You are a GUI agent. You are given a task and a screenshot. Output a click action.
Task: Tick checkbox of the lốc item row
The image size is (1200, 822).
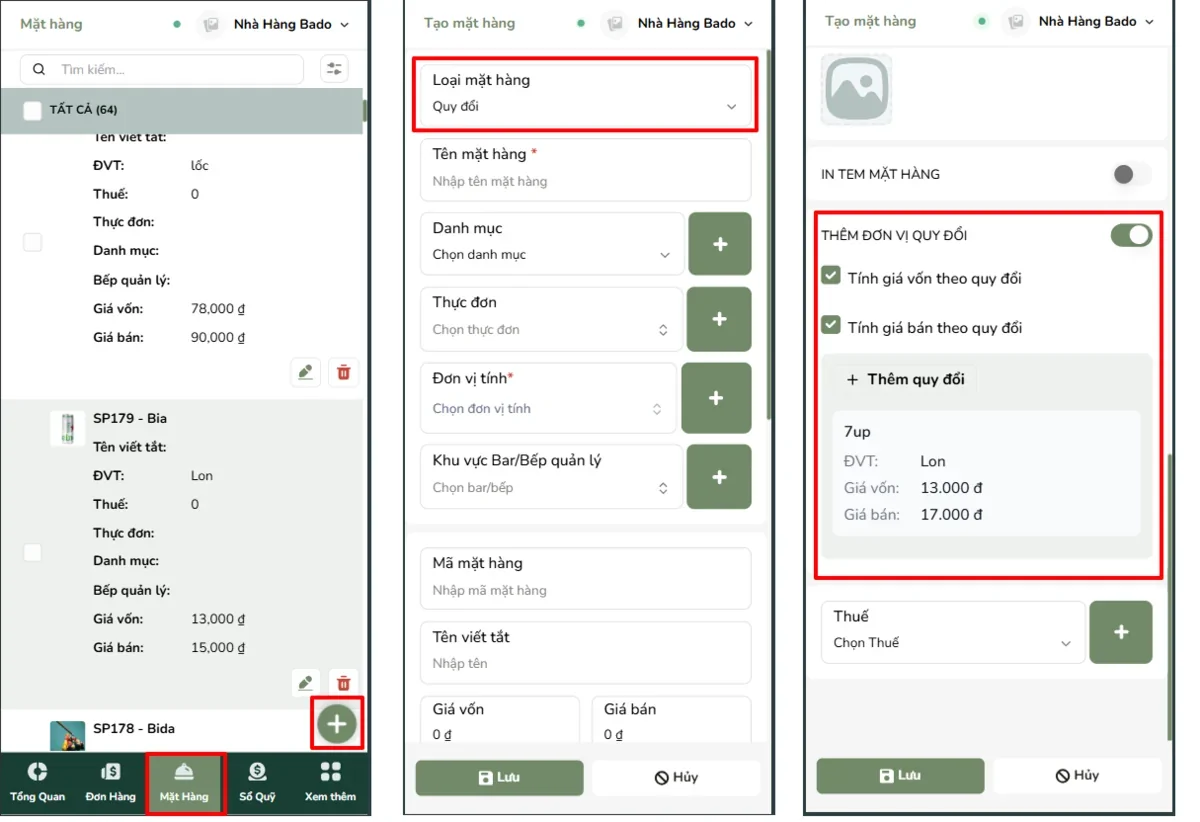33,242
